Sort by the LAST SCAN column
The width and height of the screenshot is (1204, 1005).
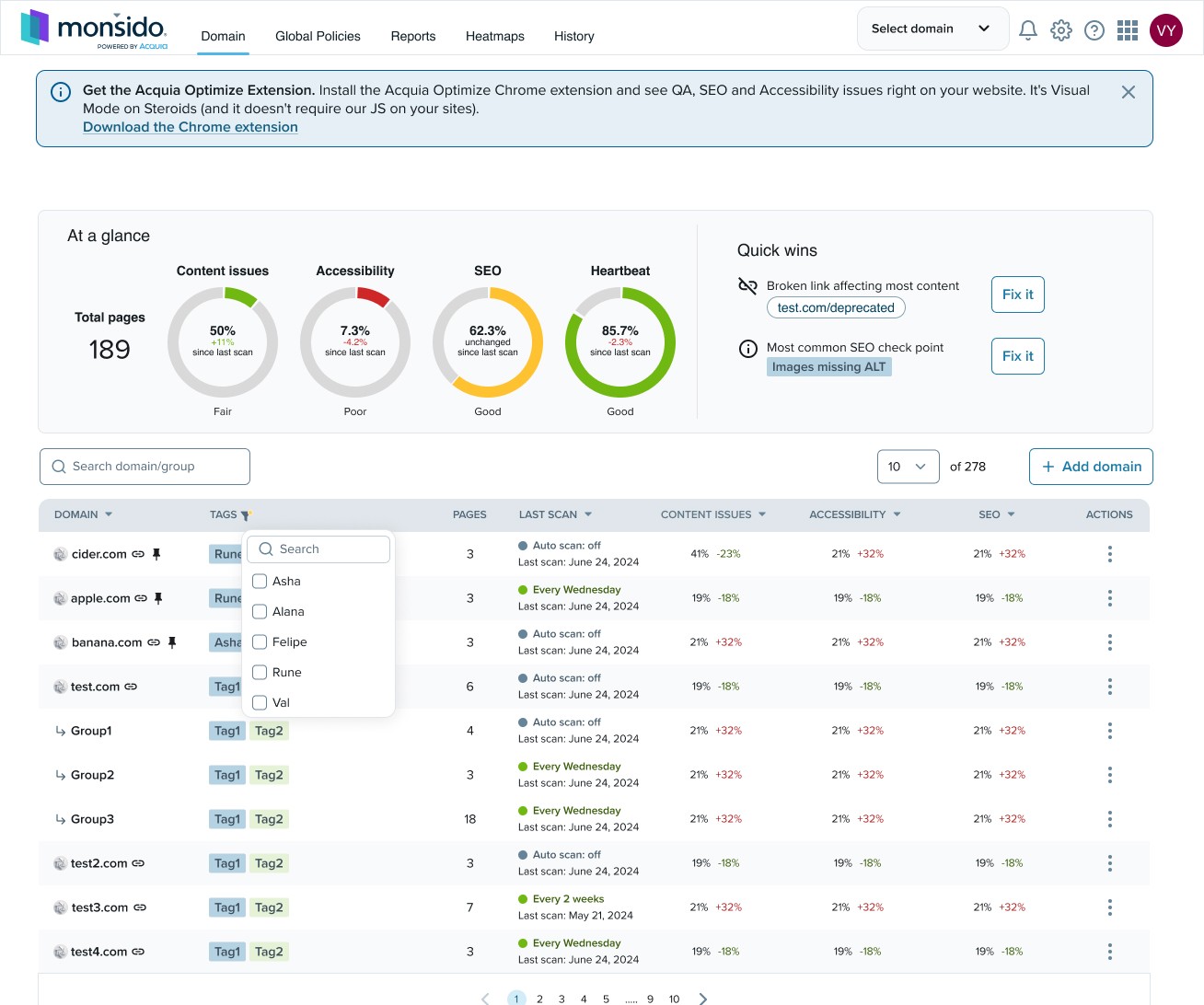555,514
